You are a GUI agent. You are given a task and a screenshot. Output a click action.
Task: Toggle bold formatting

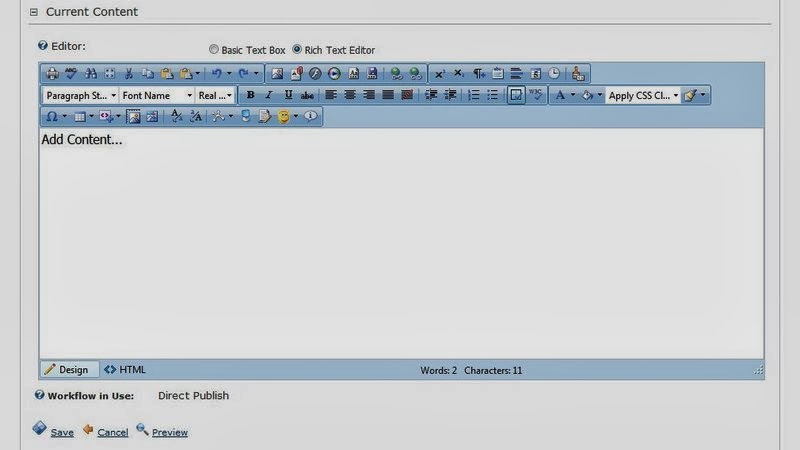point(250,95)
